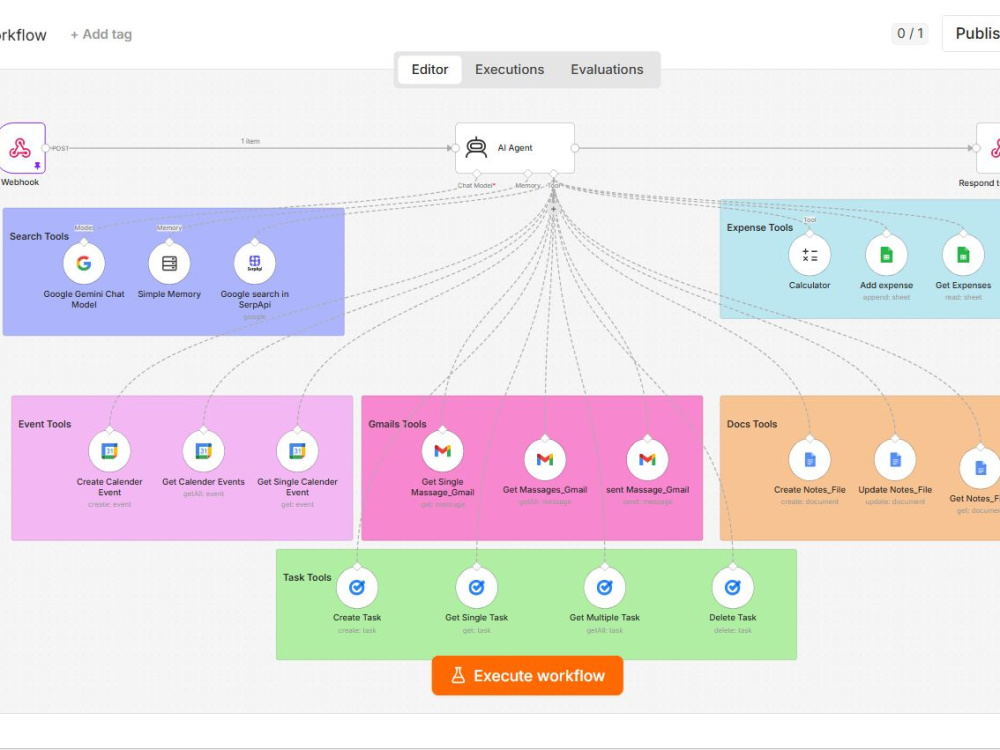
Task: Select the Docs Tools sticky note title
Action: 752,424
